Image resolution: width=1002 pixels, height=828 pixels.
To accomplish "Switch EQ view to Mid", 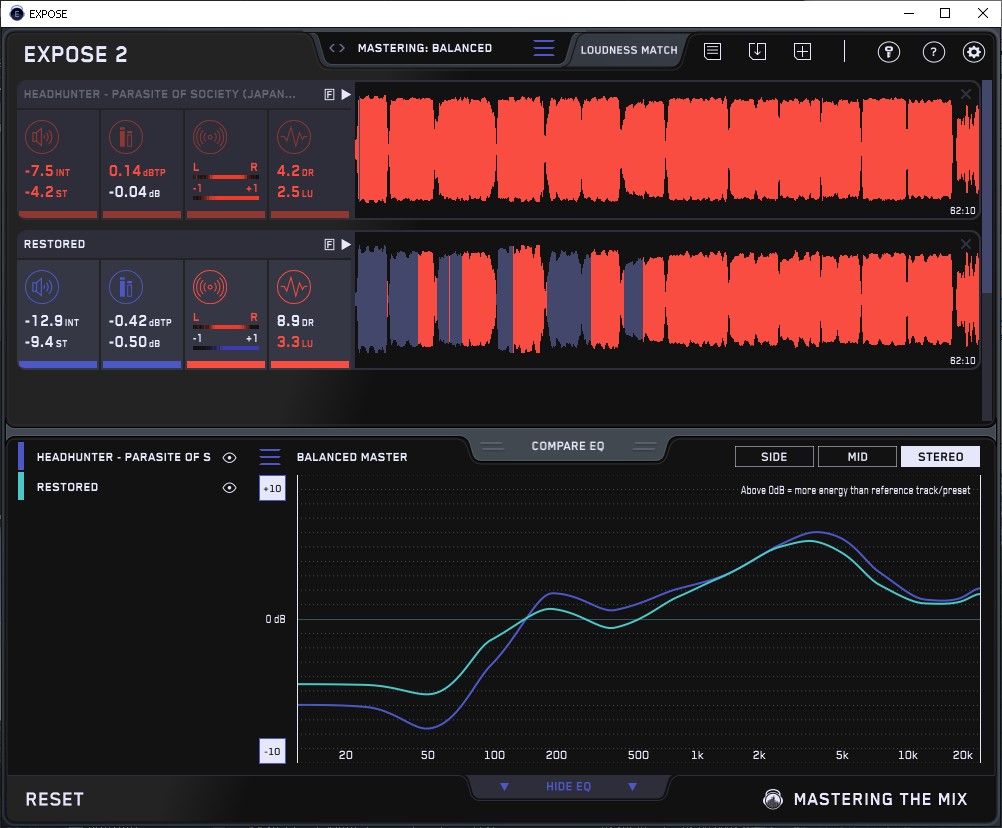I will point(857,457).
